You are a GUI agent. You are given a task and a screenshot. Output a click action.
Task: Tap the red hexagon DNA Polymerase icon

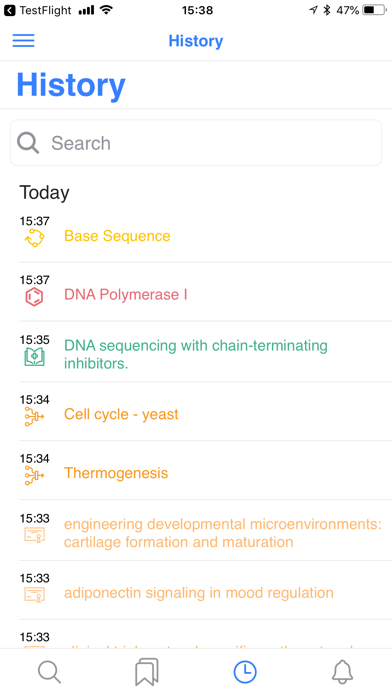click(34, 297)
